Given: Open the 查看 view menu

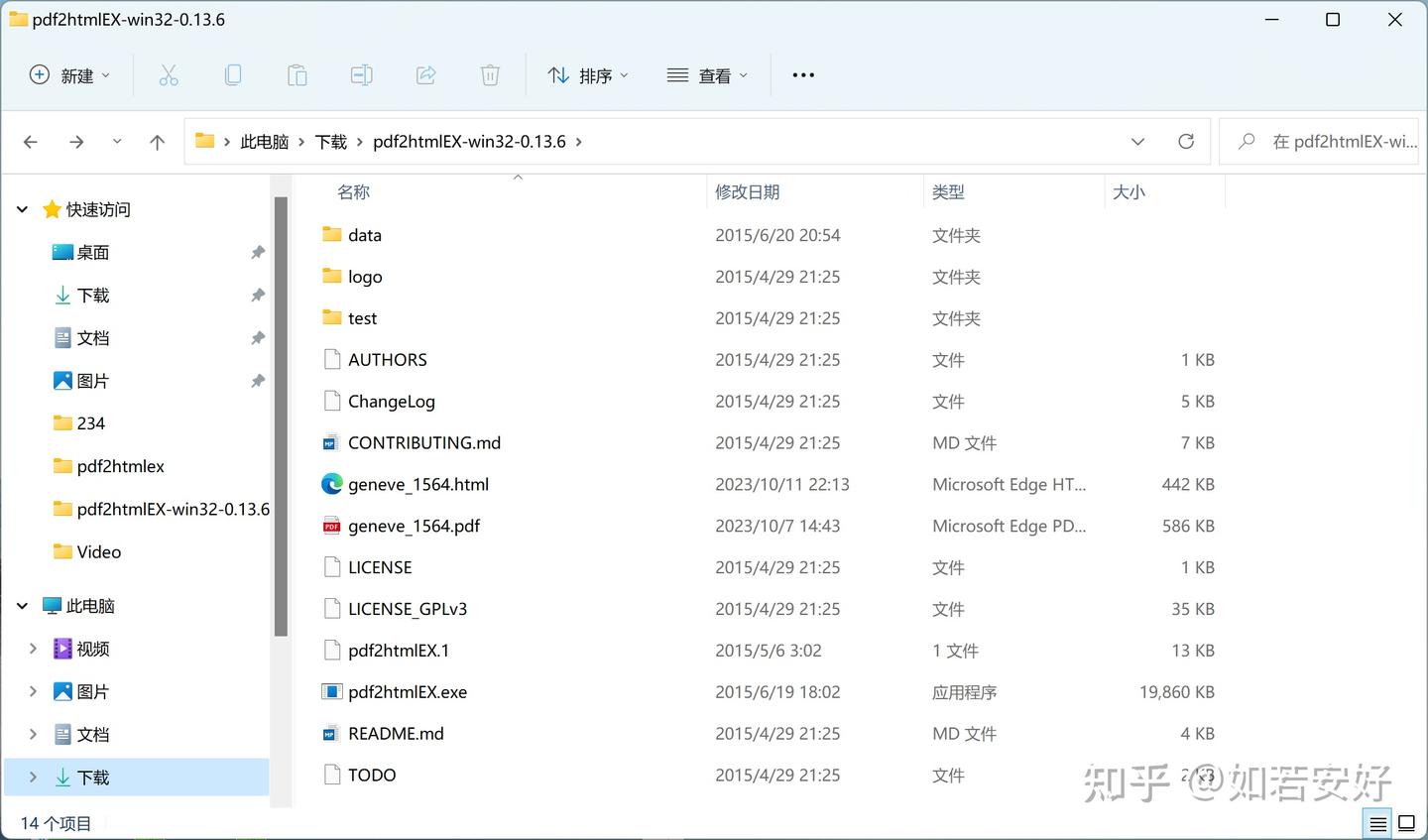Looking at the screenshot, I should (706, 74).
